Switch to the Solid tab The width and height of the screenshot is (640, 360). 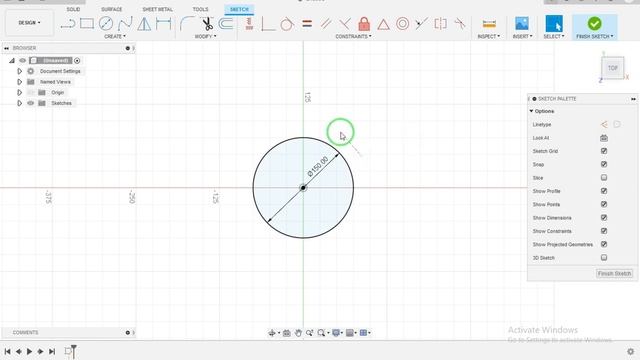coord(73,9)
